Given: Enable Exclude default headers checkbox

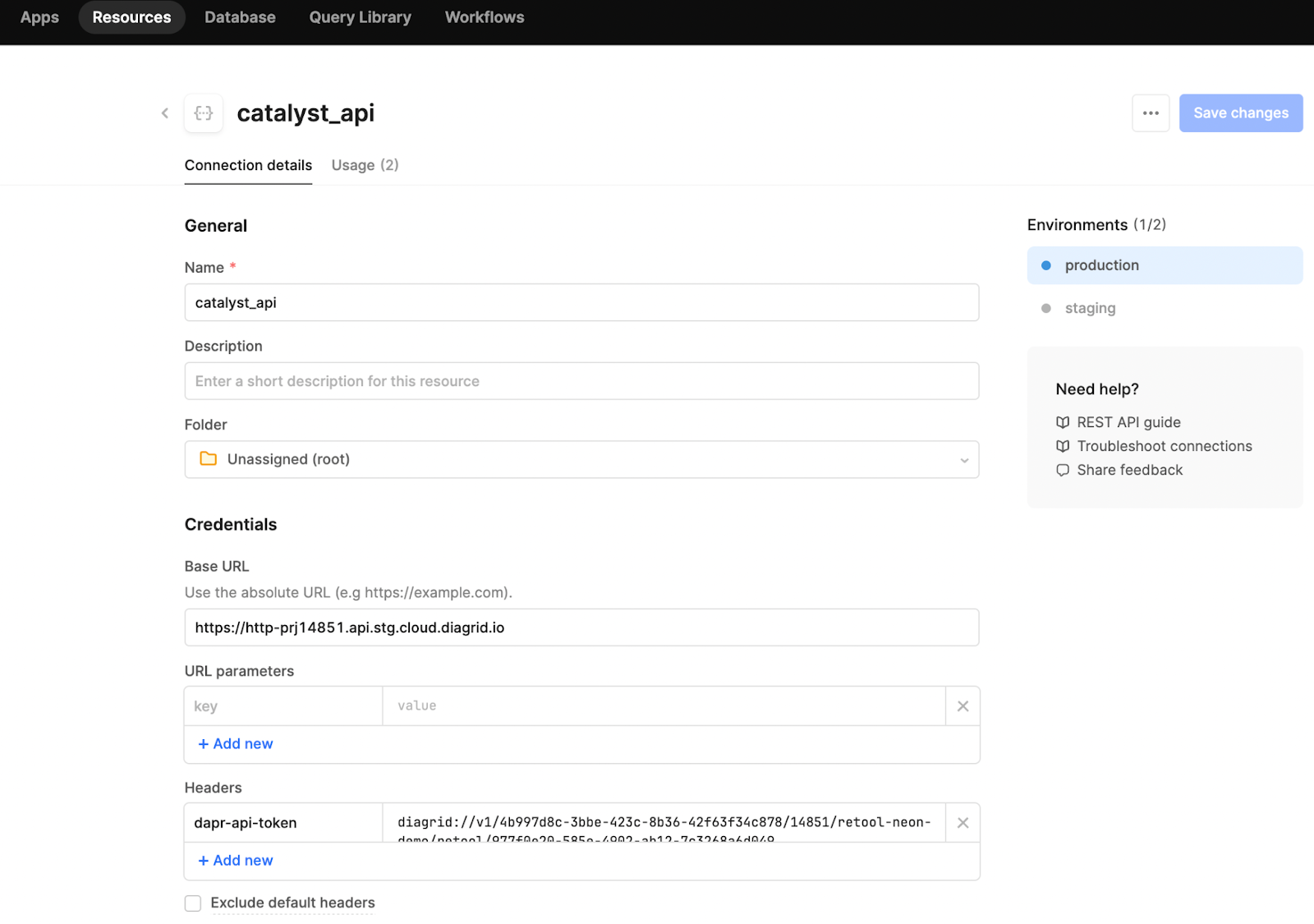Looking at the screenshot, I should tap(193, 903).
